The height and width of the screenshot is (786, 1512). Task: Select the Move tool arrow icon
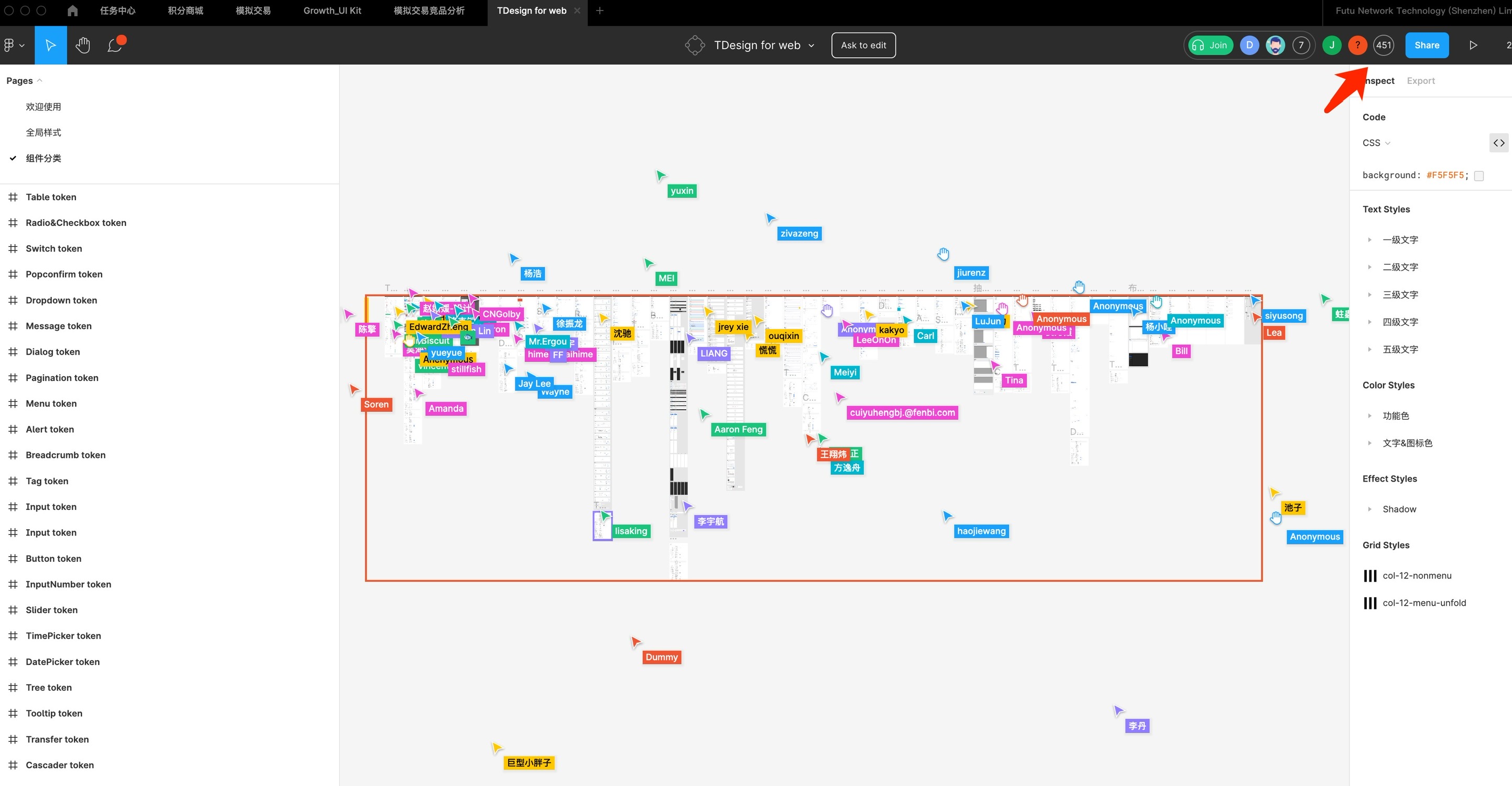[x=50, y=45]
